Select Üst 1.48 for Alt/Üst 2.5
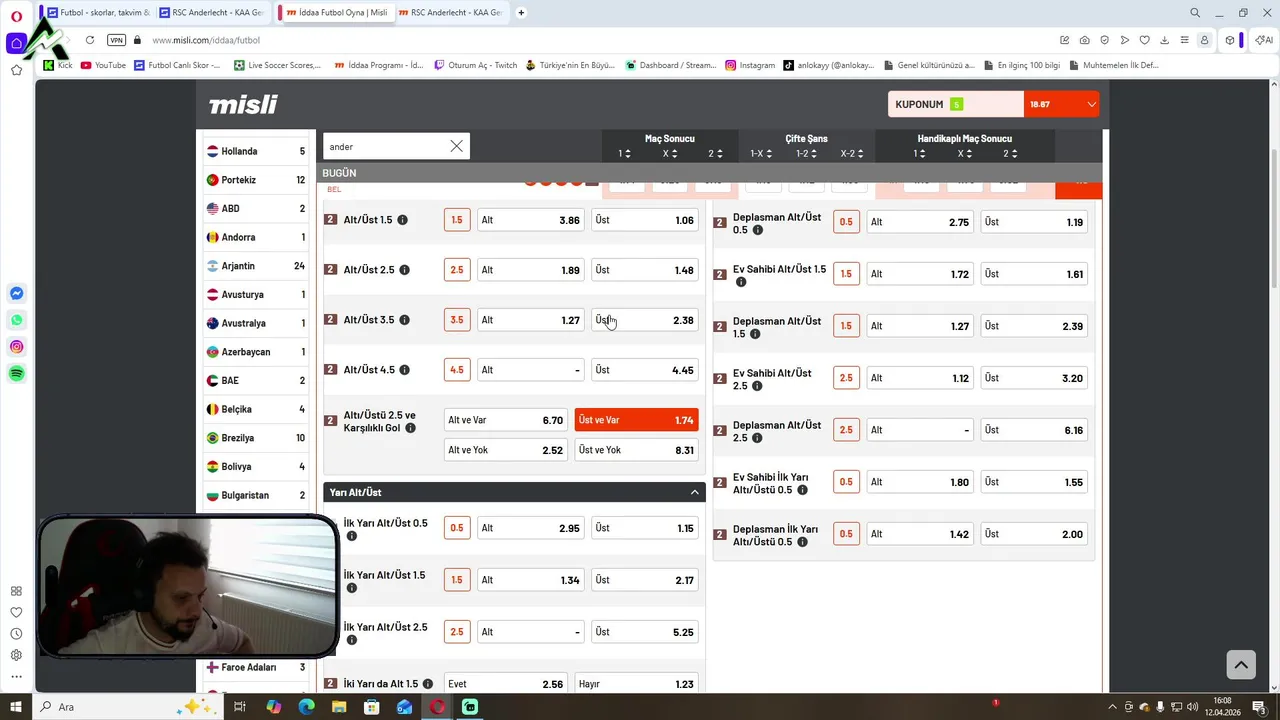The width and height of the screenshot is (1280, 720). tap(644, 270)
